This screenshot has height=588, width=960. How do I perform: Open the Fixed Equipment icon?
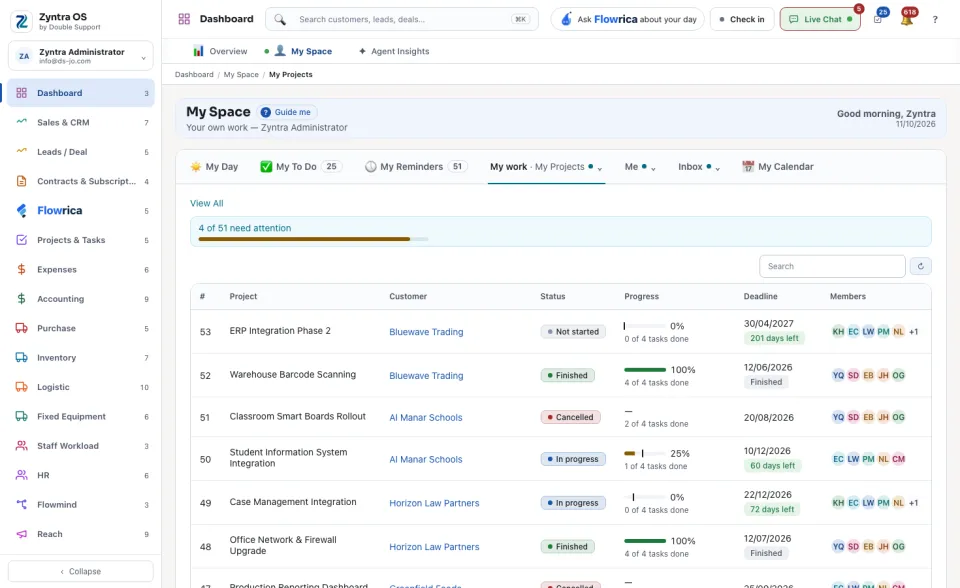(21, 416)
